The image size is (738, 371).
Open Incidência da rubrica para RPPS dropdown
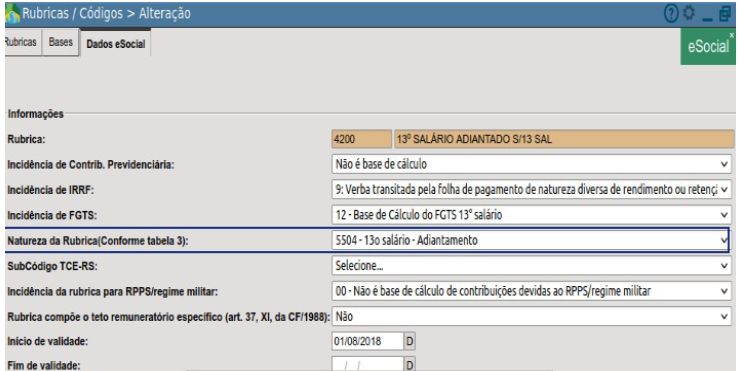pyautogui.click(x=531, y=291)
